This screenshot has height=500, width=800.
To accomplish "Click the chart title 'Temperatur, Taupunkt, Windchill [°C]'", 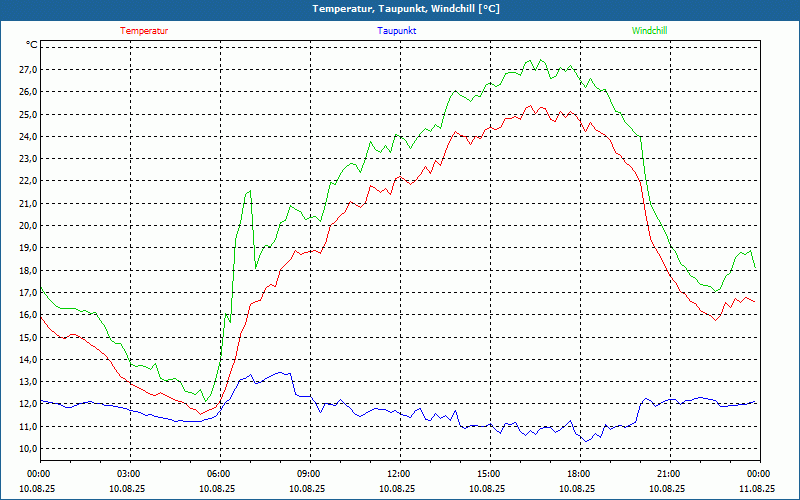I will point(406,9).
